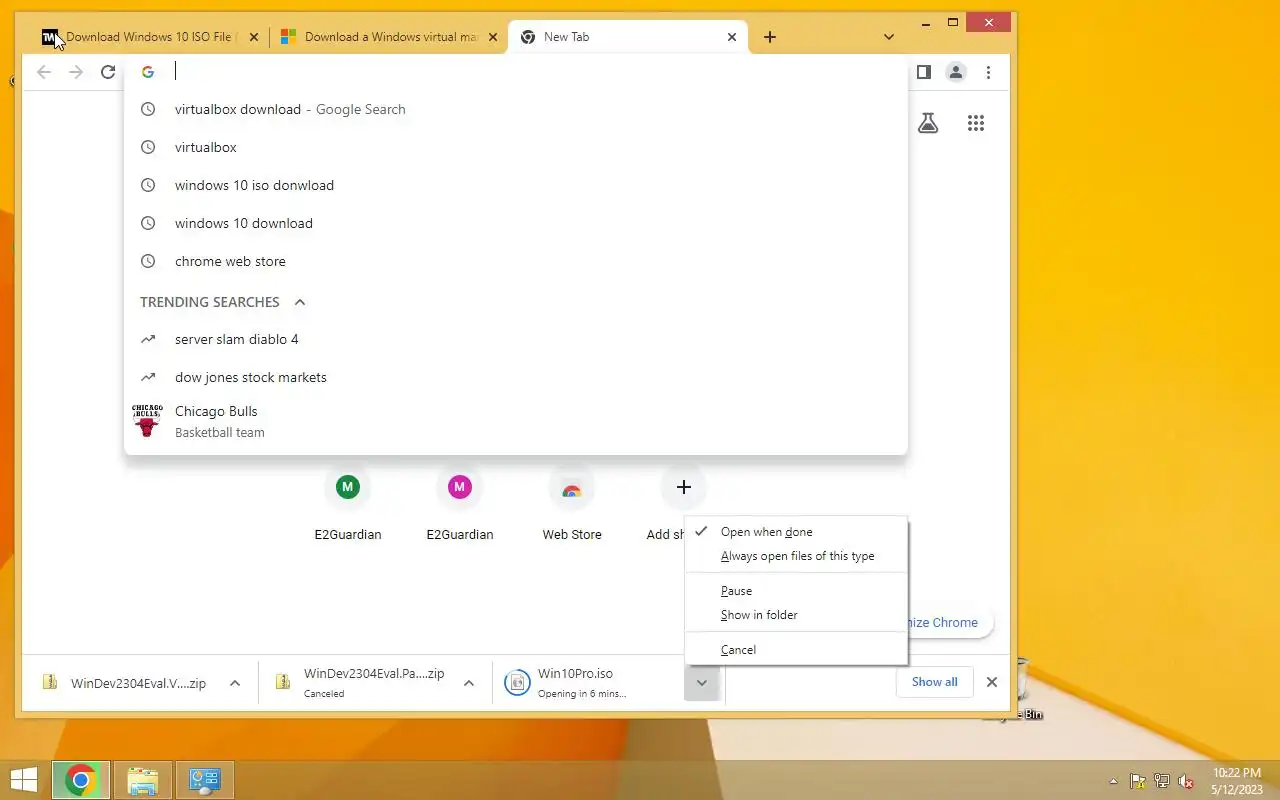This screenshot has height=800, width=1280.
Task: Click the volume icon in system tray
Action: 1186,781
